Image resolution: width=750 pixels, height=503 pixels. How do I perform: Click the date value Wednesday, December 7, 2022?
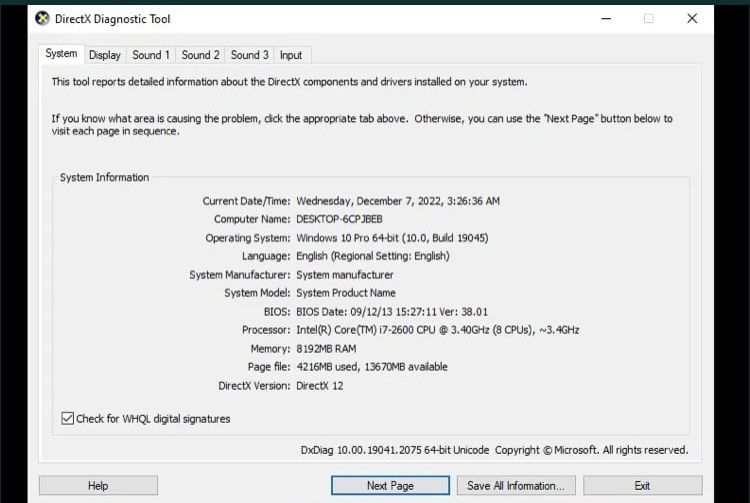coord(398,201)
